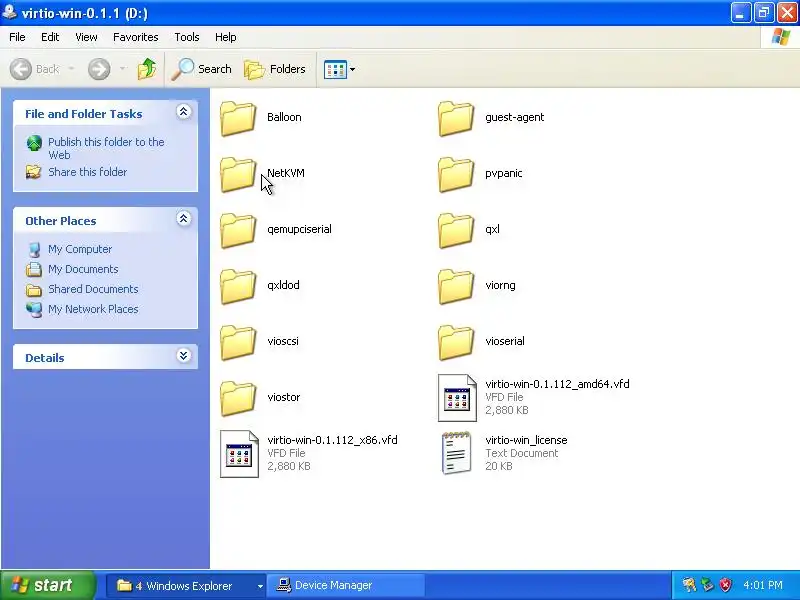Expand the Details panel
Screen dimensions: 800x600
coord(184,356)
